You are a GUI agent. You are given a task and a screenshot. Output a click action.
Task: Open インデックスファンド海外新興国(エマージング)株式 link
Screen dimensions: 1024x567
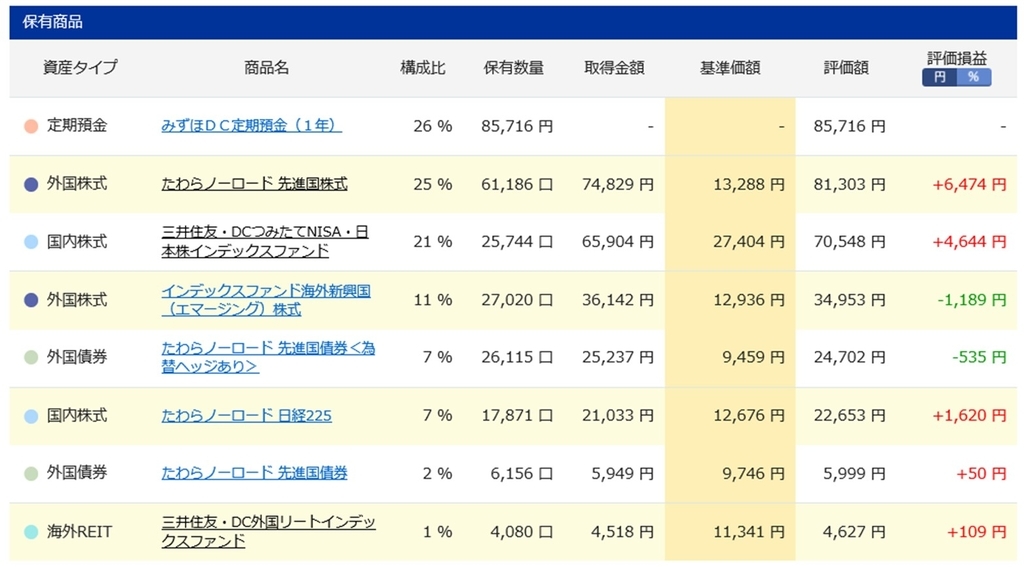[x=266, y=300]
